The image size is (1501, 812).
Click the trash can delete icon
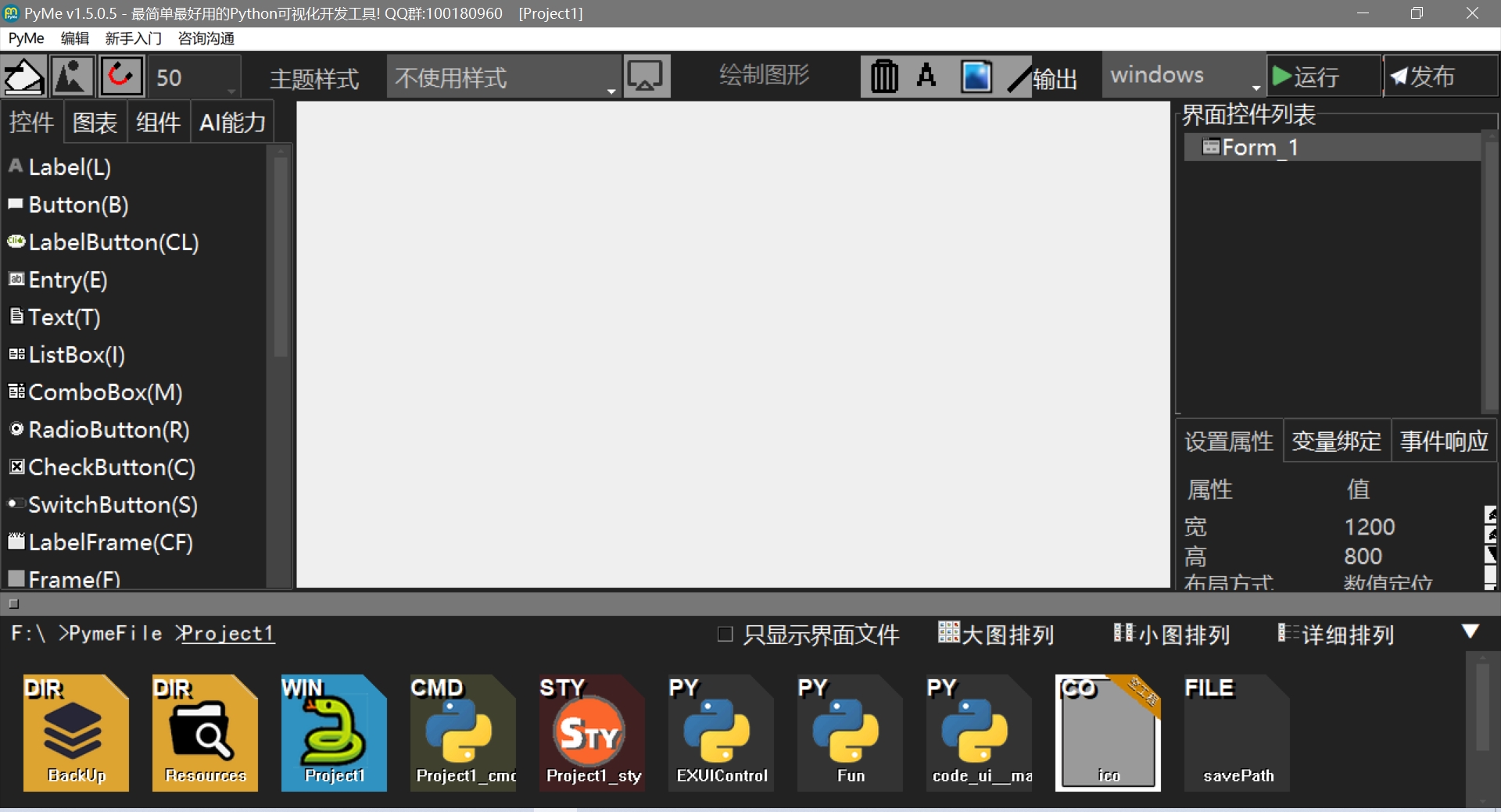point(884,77)
